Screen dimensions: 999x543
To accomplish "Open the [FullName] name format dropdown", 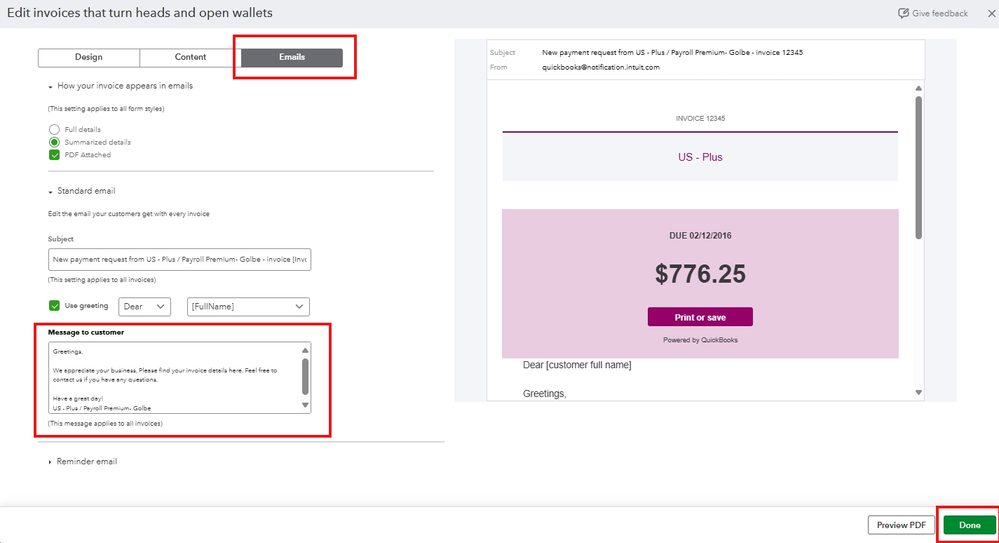I will (x=248, y=307).
